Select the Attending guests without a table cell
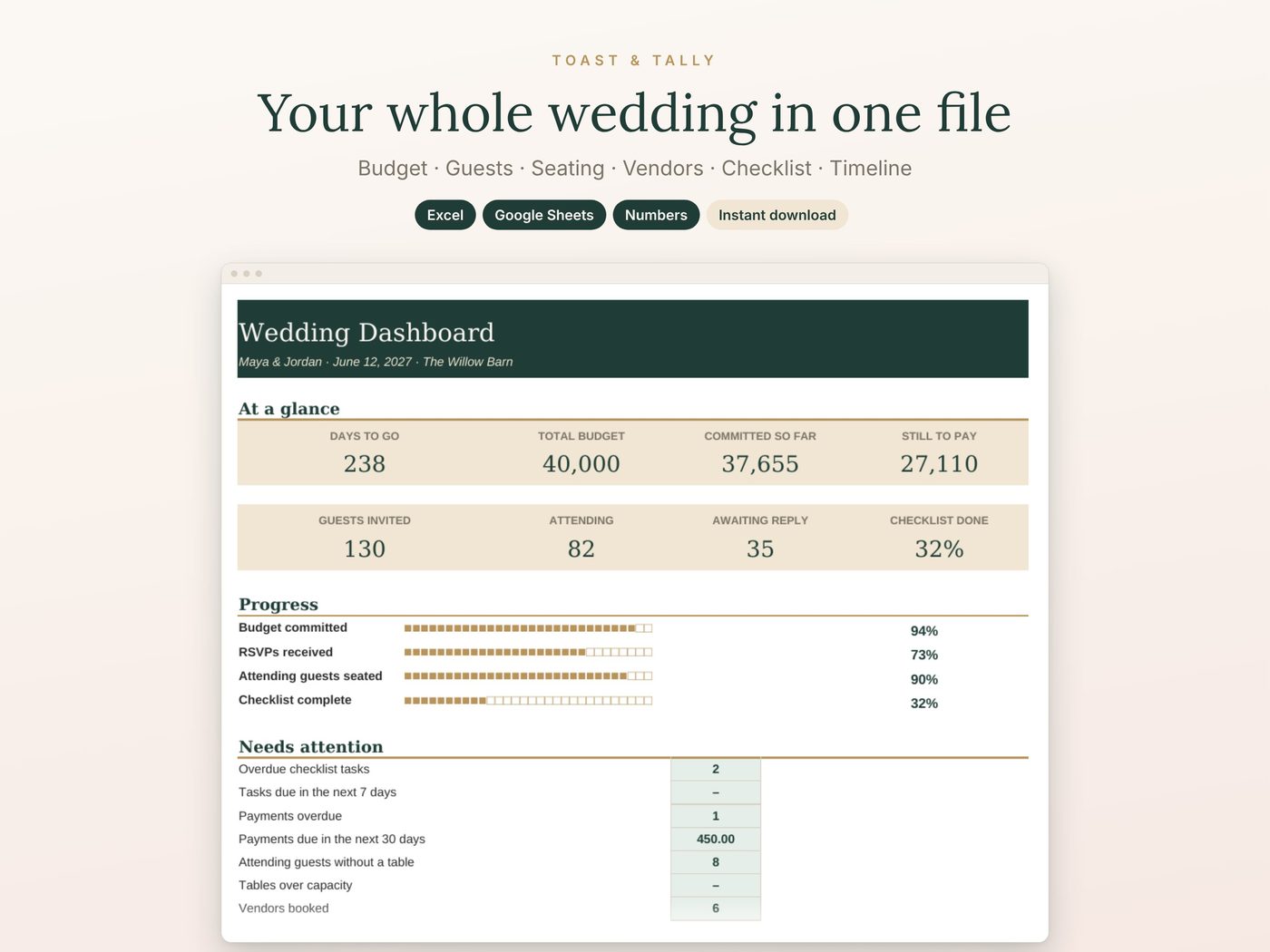Image resolution: width=1270 pixels, height=952 pixels. 716,862
